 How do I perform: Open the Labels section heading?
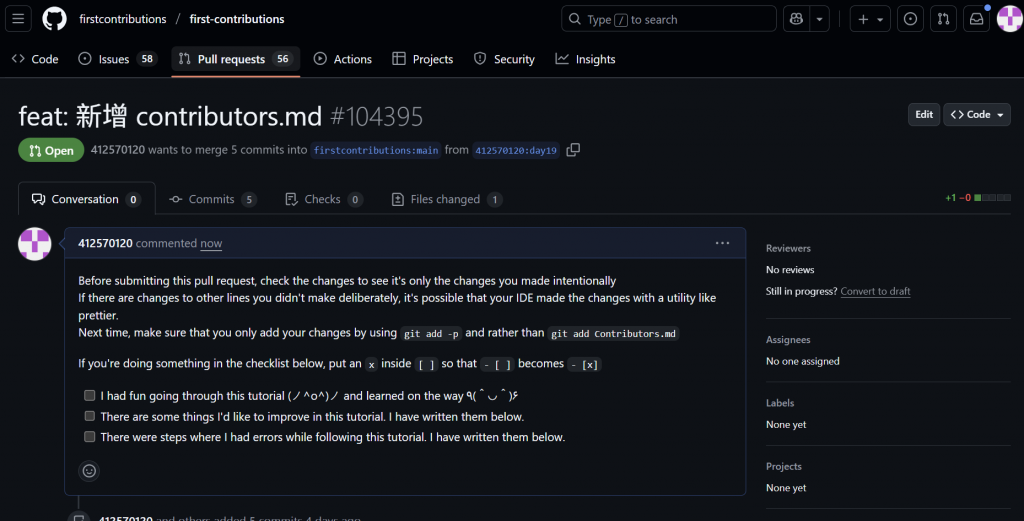point(780,403)
